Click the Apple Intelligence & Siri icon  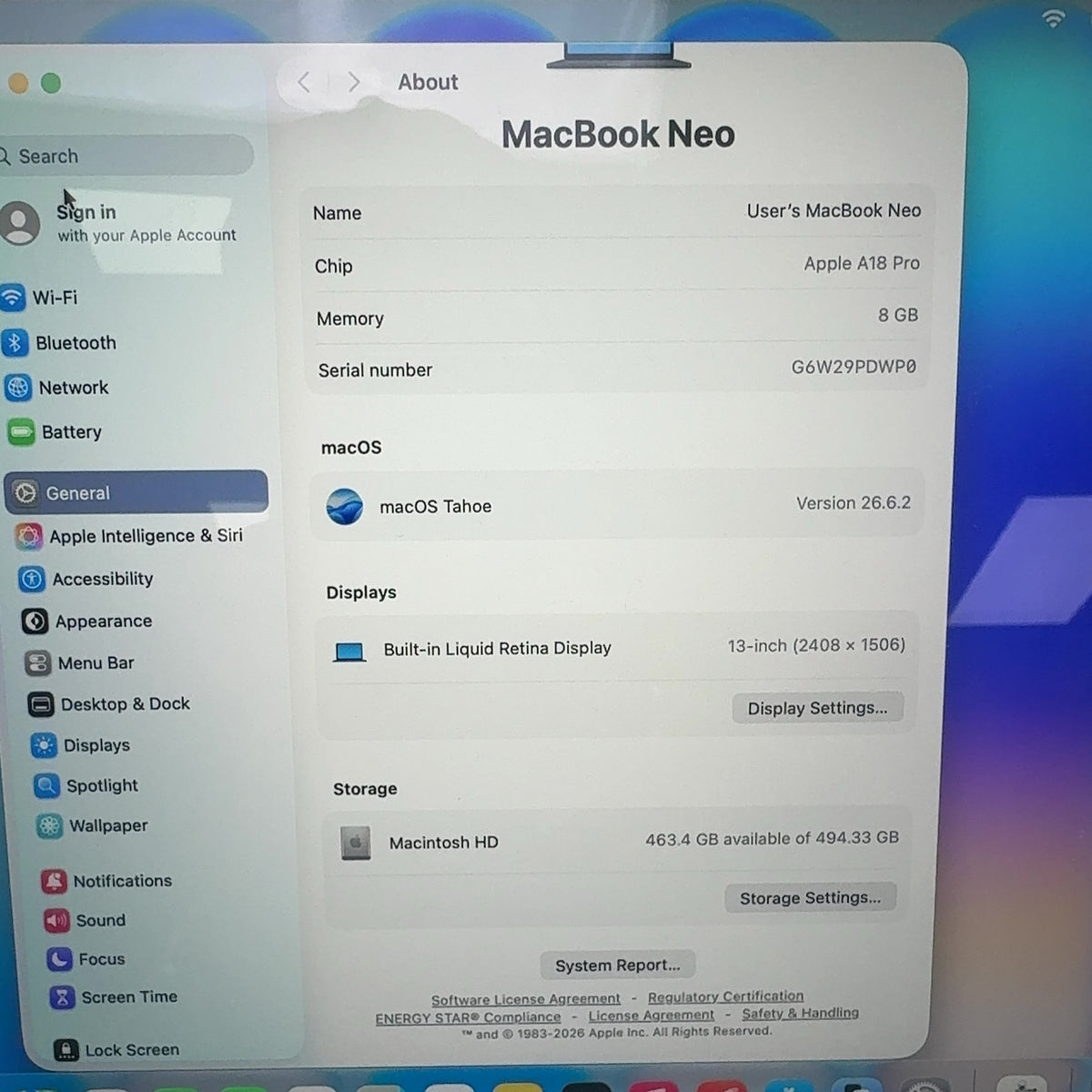pos(28,536)
